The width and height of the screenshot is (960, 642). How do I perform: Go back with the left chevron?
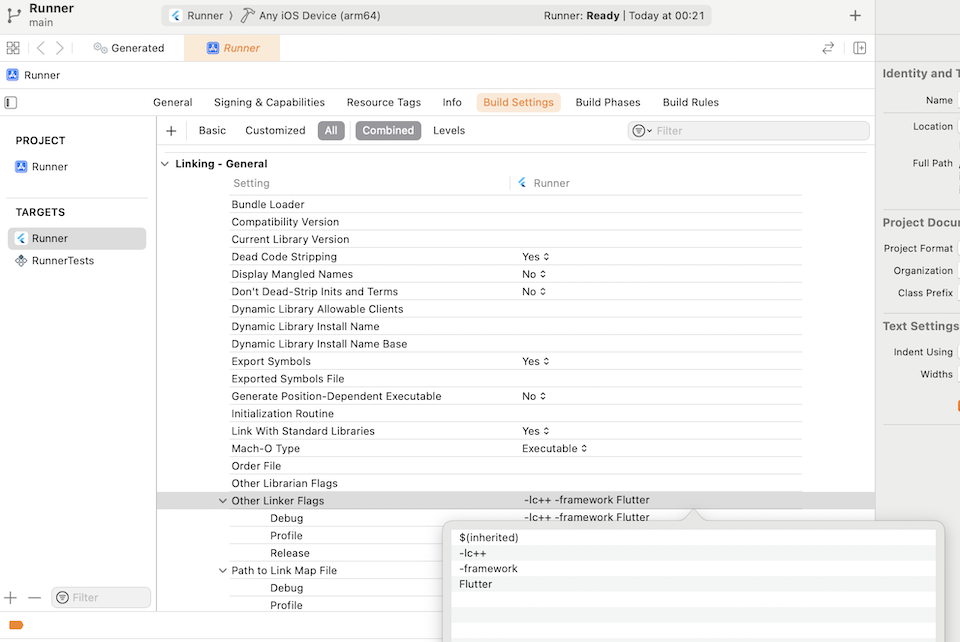click(x=40, y=48)
